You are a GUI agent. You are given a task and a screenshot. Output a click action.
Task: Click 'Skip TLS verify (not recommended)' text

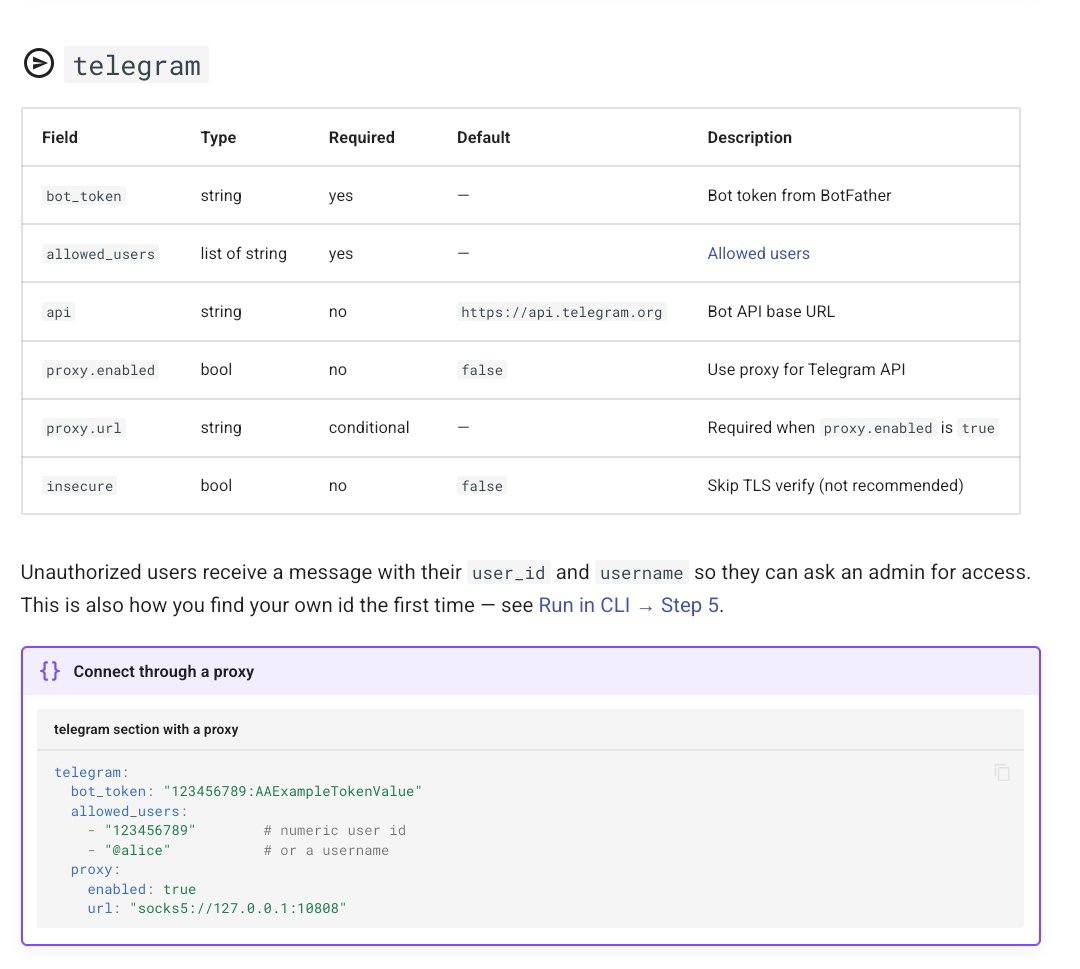[835, 486]
